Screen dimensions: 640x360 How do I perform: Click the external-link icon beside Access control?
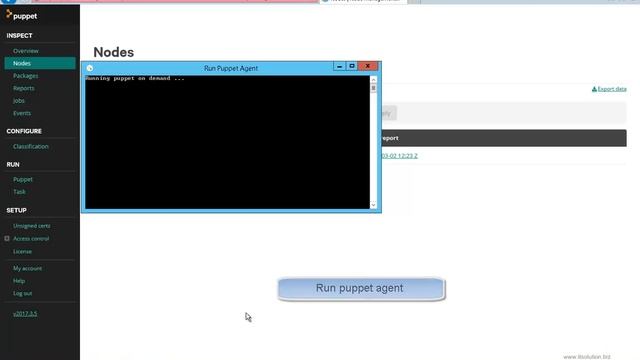pos(7,238)
